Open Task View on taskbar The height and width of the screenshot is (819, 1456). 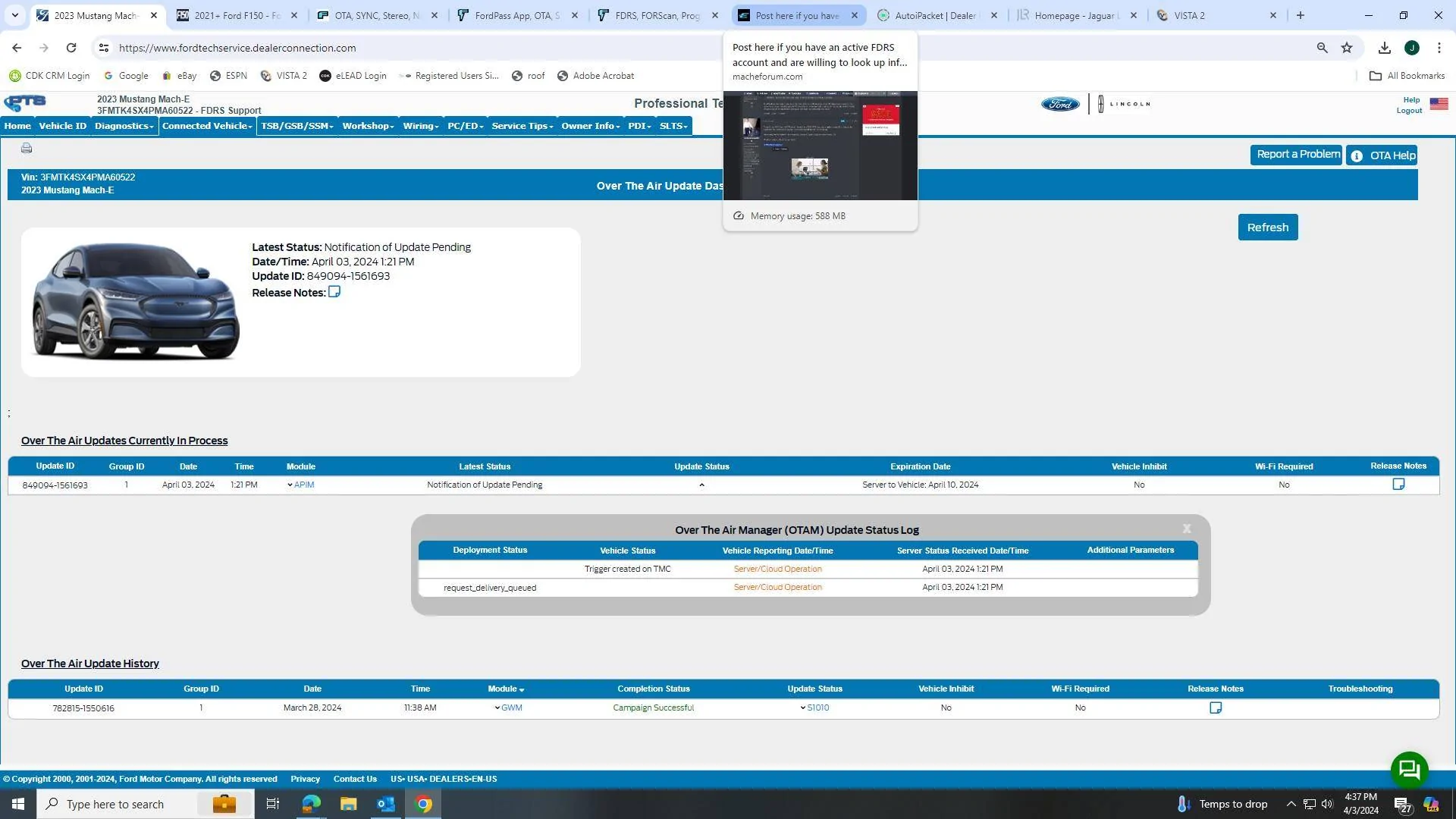pos(273,804)
